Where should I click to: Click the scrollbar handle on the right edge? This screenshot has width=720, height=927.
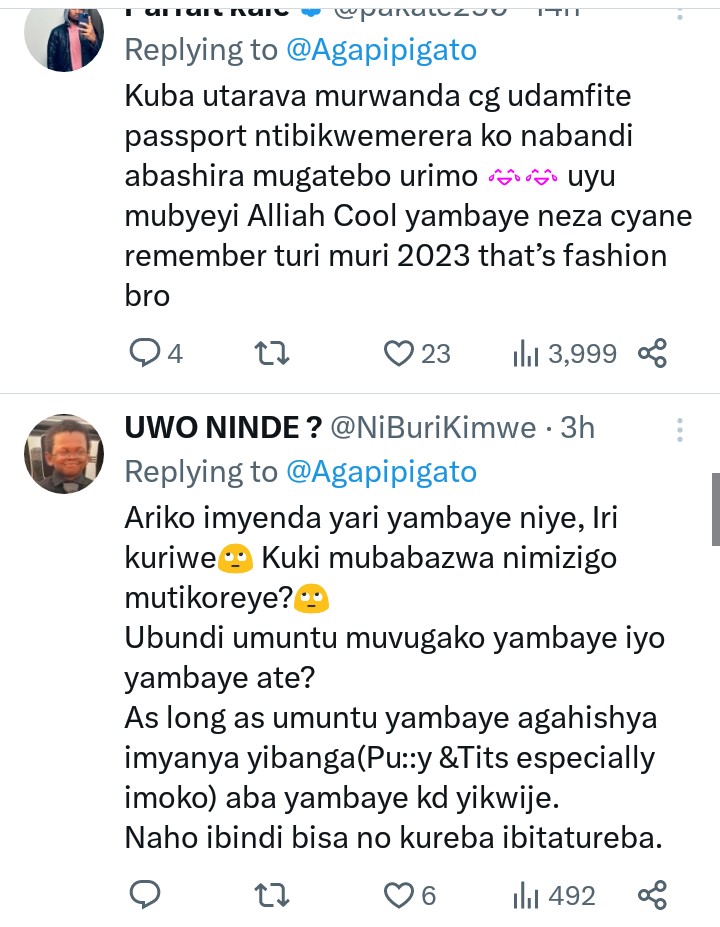pos(715,508)
